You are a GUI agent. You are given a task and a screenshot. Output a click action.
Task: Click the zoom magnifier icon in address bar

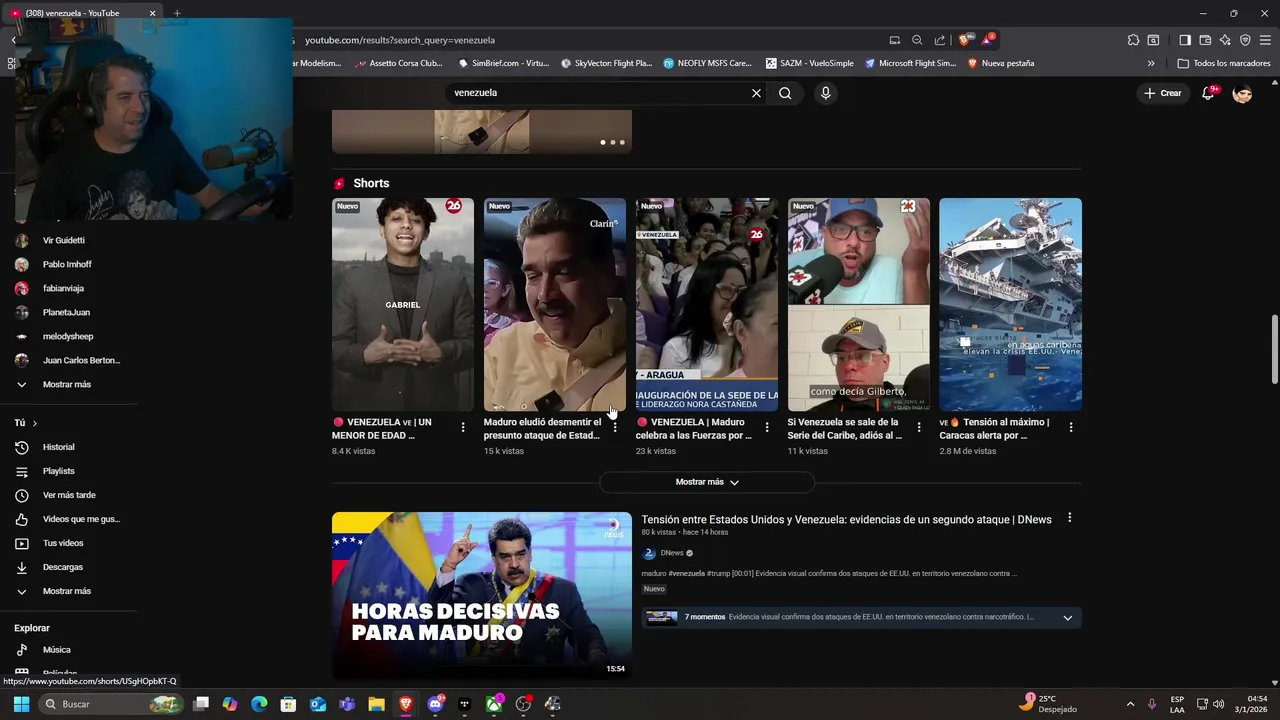click(917, 40)
